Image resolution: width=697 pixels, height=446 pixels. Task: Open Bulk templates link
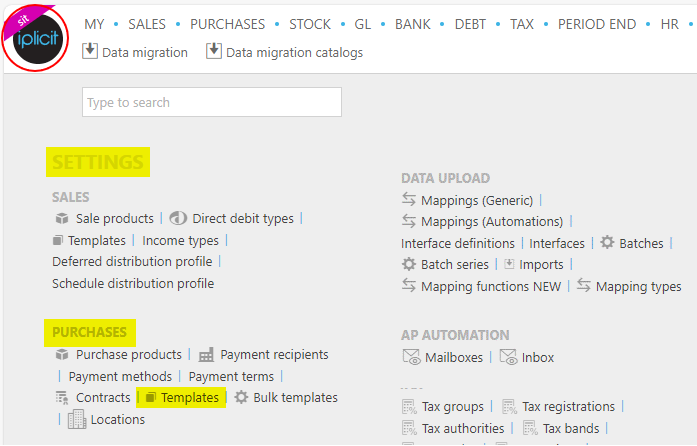click(296, 397)
